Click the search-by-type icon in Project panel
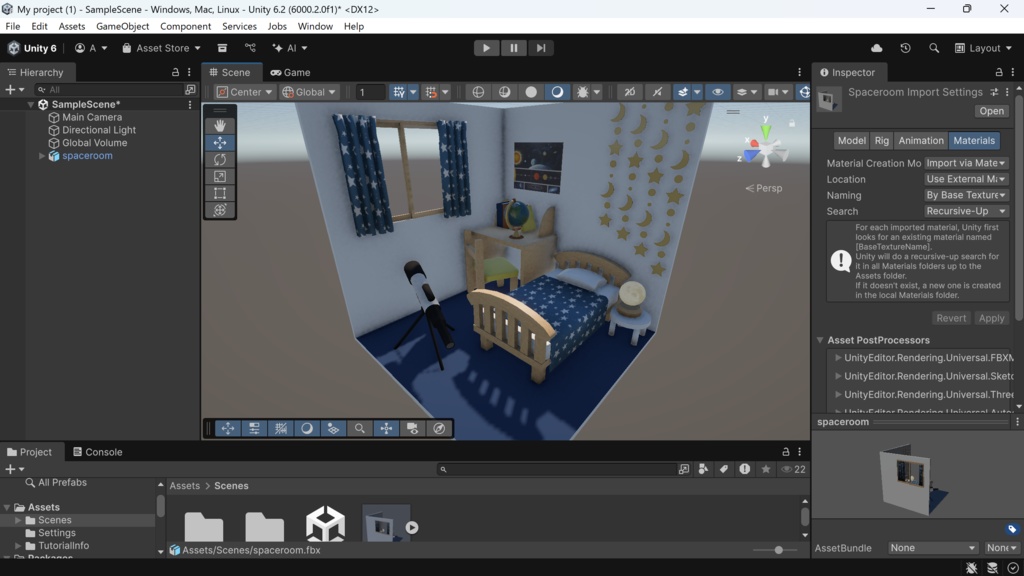The width and height of the screenshot is (1024, 576). 703,469
